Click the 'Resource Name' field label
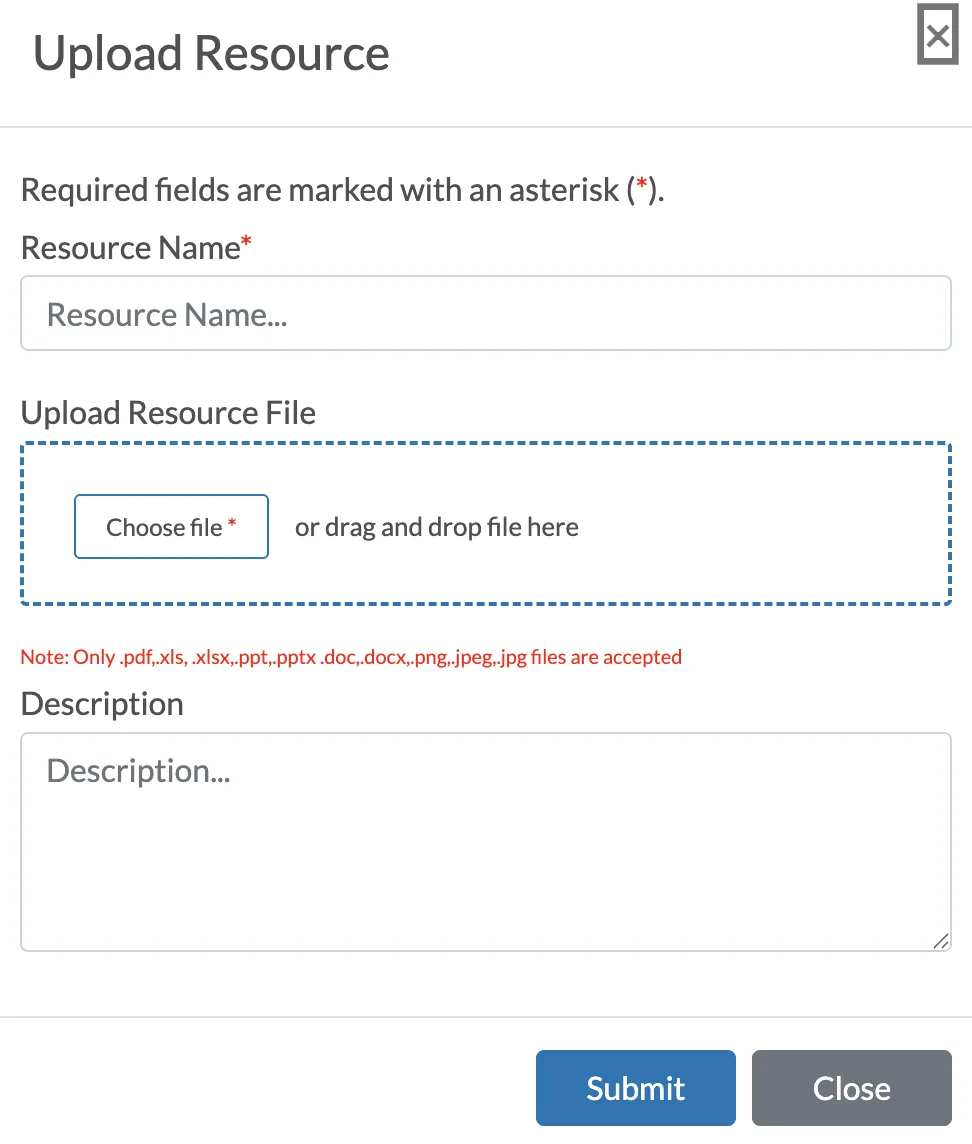Screen dimensions: 972x1144 [x=136, y=248]
